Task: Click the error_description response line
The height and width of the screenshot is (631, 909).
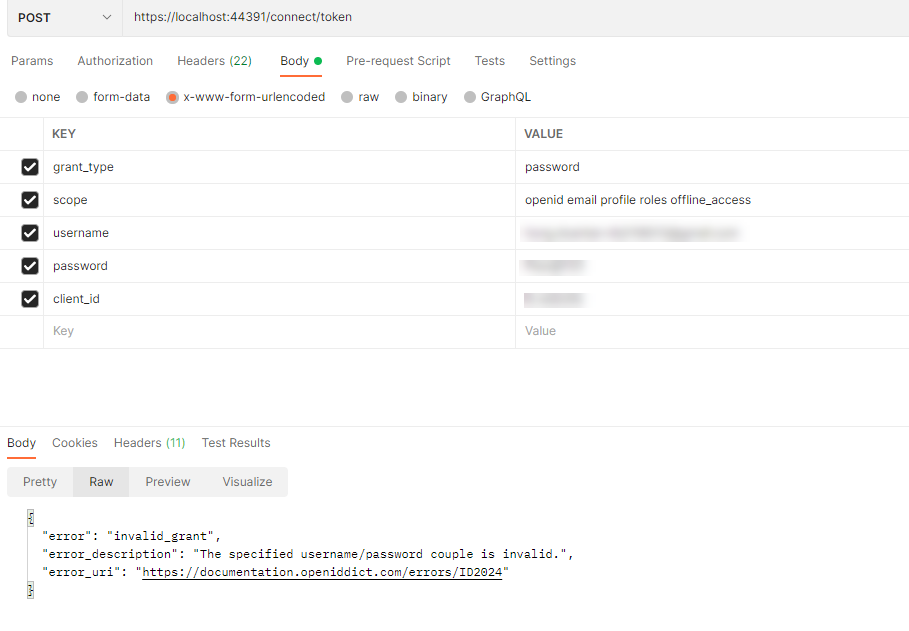Action: point(308,554)
